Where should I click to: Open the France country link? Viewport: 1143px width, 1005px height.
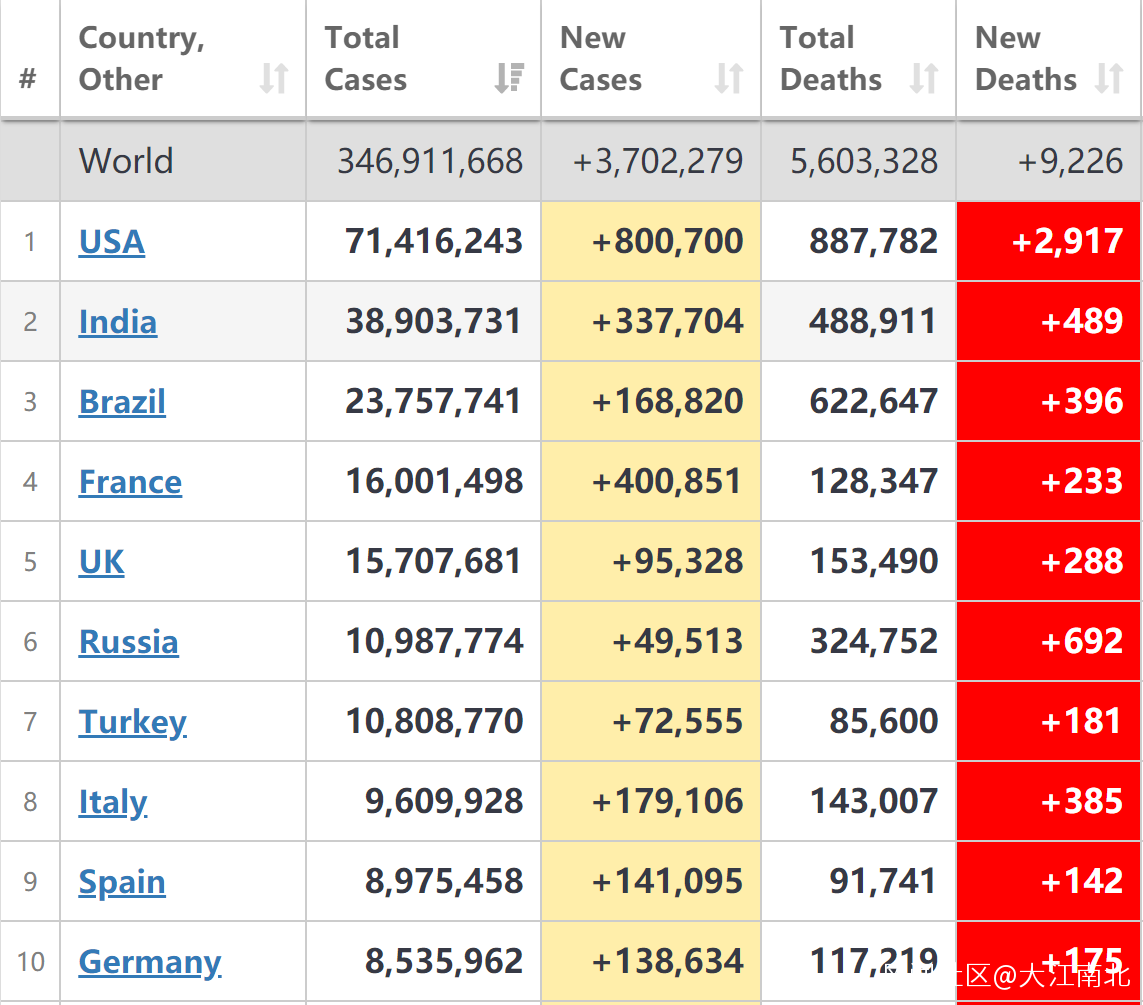click(x=130, y=482)
